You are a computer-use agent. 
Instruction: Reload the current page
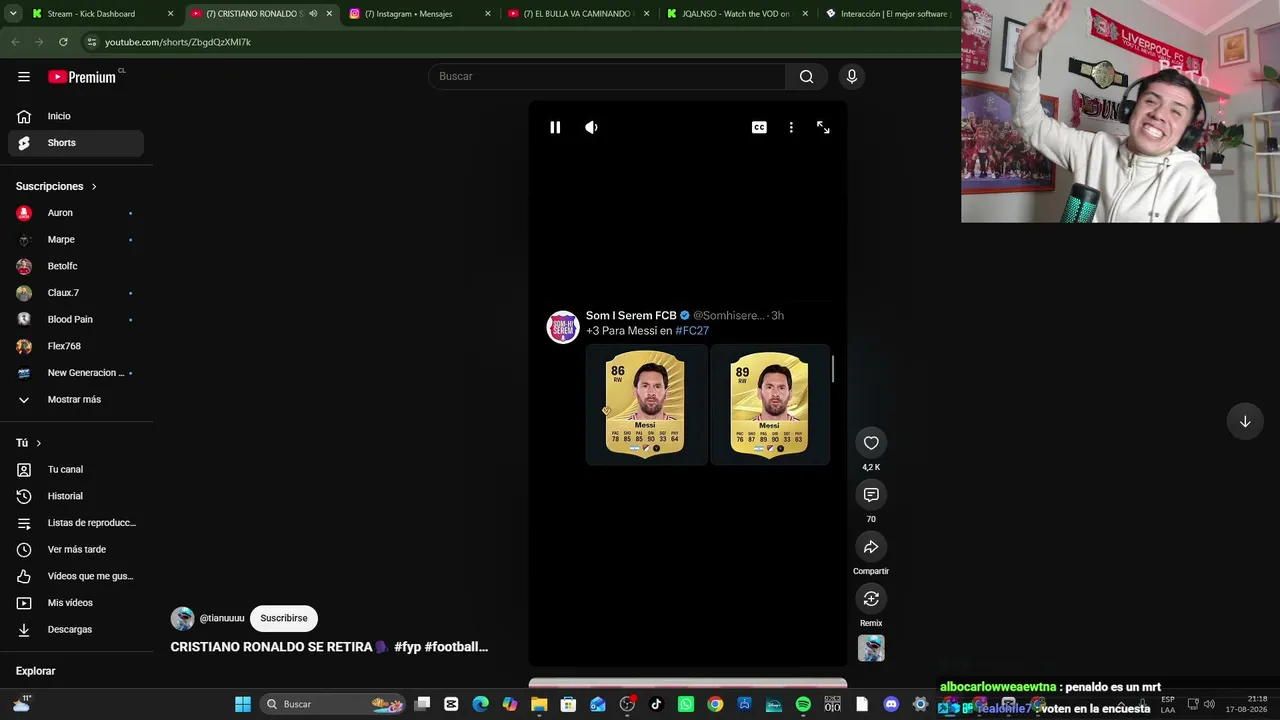pyautogui.click(x=63, y=42)
